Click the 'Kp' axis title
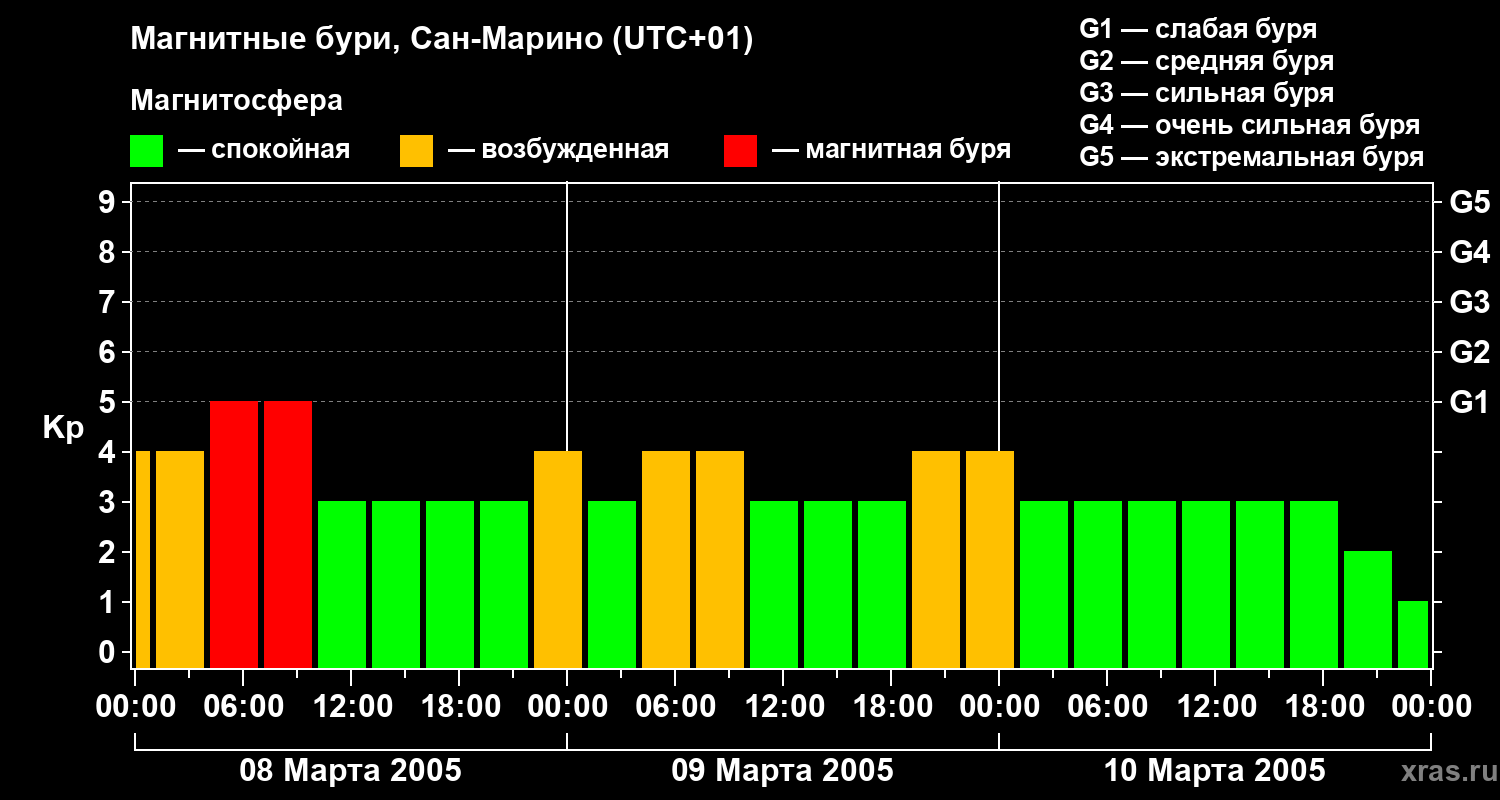 [x=63, y=429]
